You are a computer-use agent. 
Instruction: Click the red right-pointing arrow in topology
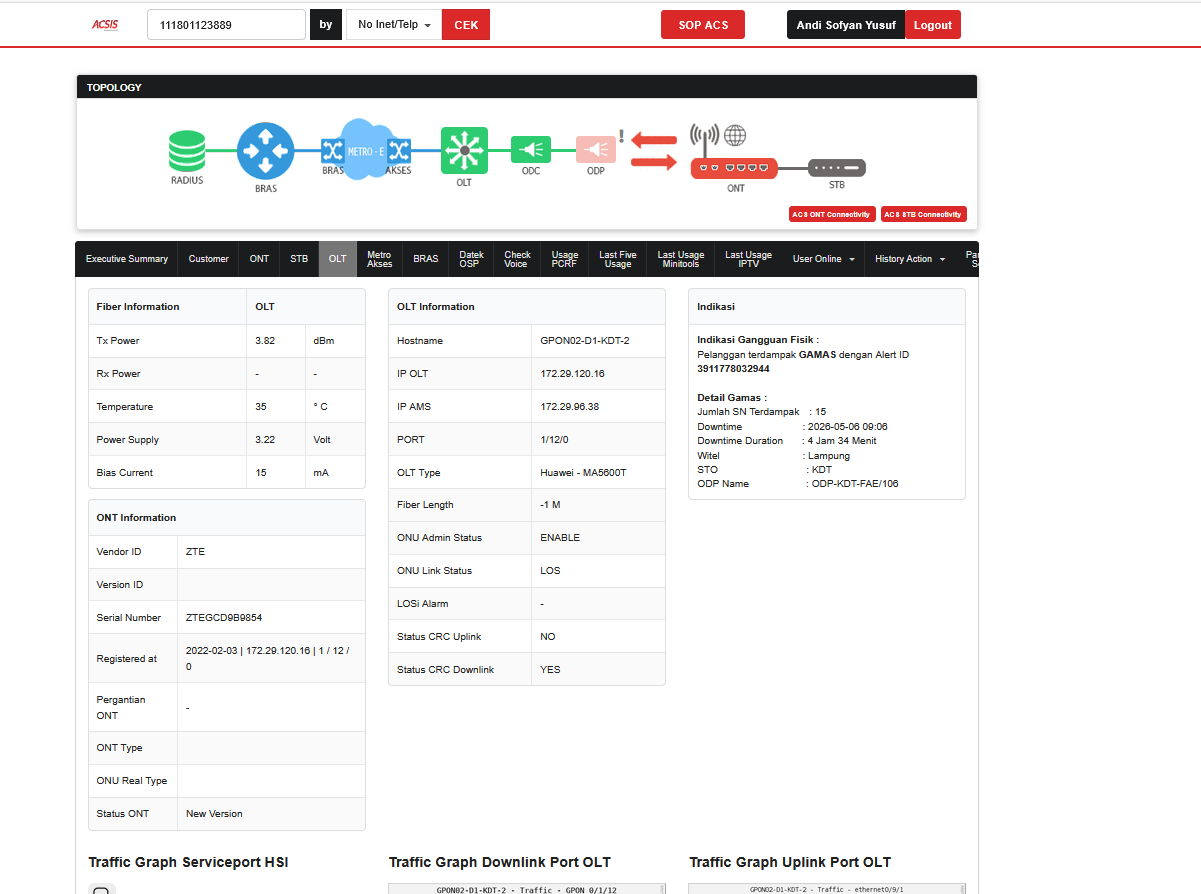tap(653, 161)
